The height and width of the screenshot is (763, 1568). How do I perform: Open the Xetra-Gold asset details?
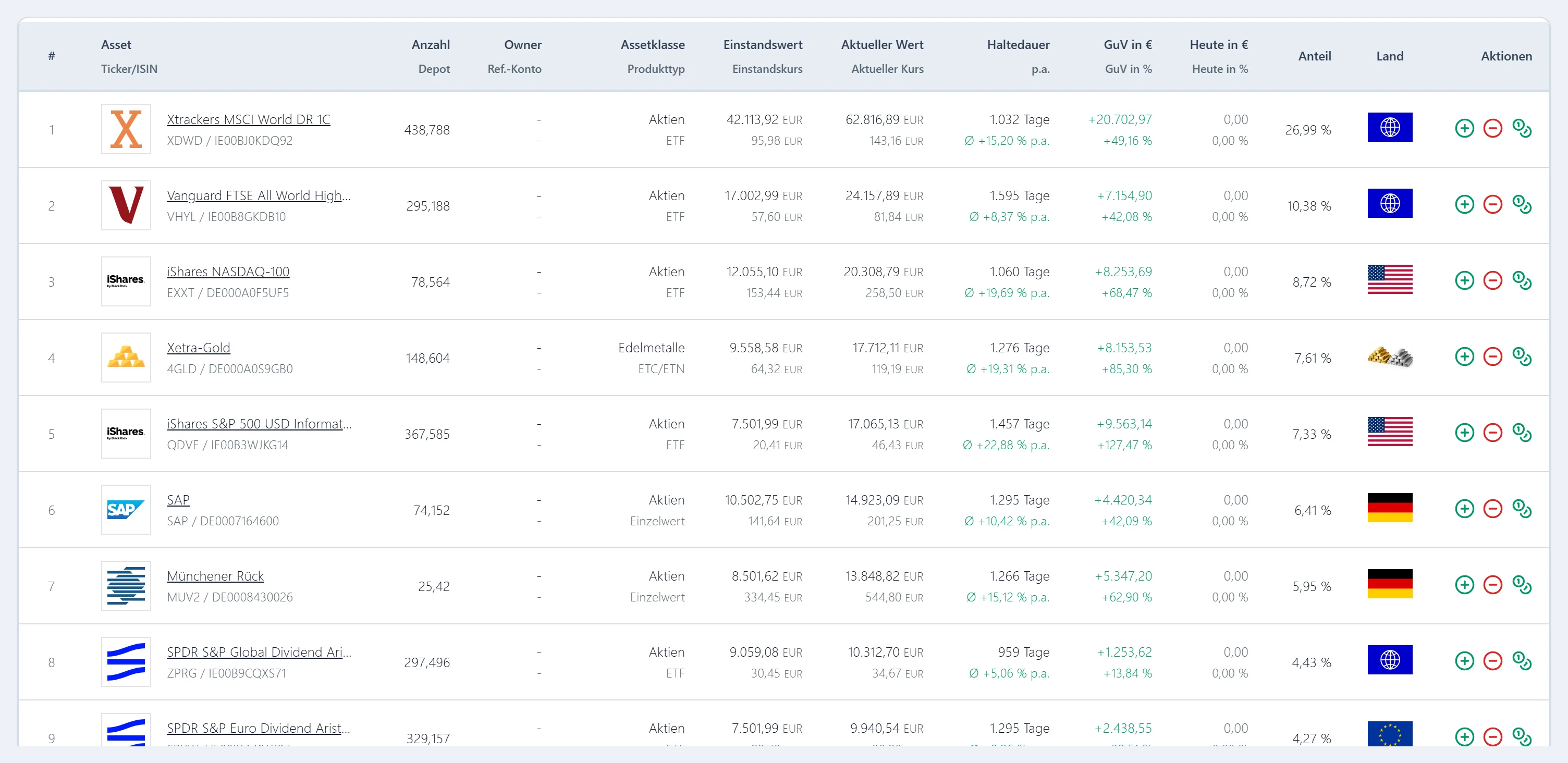(199, 348)
